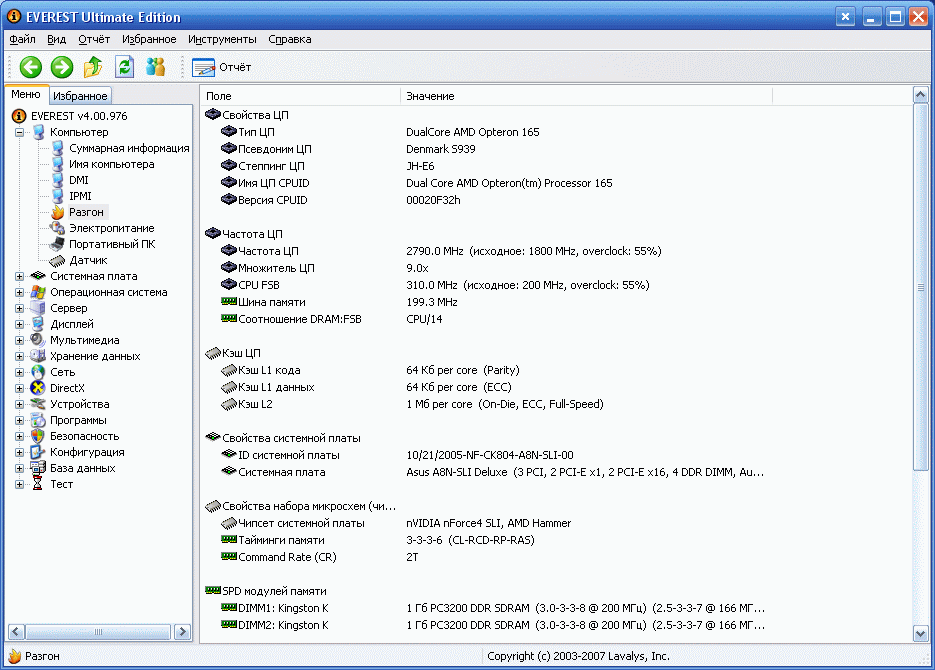Click the right panel vertical scrollbar thumb

point(920,287)
